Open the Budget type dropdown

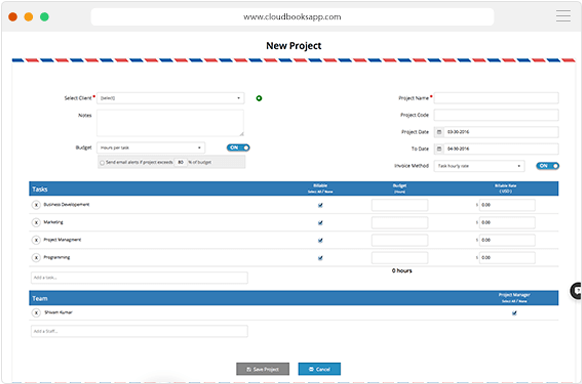click(151, 148)
